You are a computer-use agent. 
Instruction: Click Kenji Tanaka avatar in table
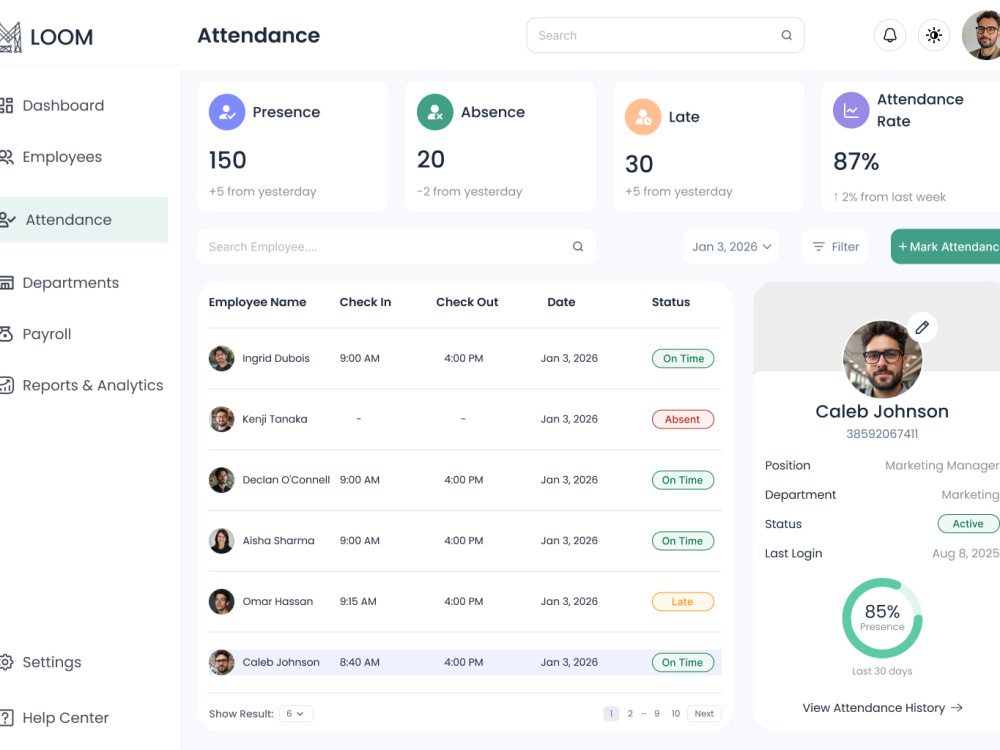click(221, 419)
